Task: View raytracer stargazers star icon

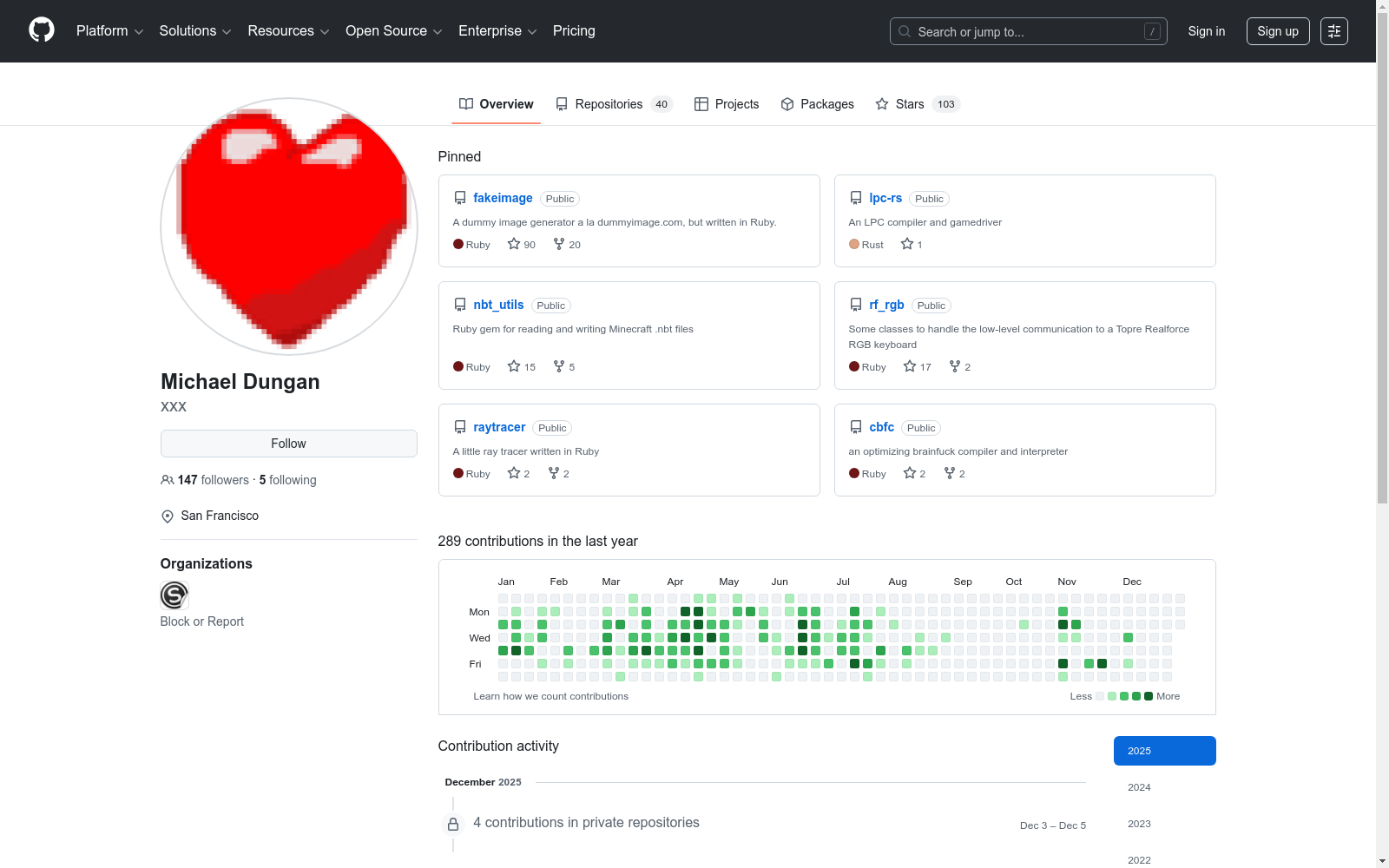Action: [514, 473]
